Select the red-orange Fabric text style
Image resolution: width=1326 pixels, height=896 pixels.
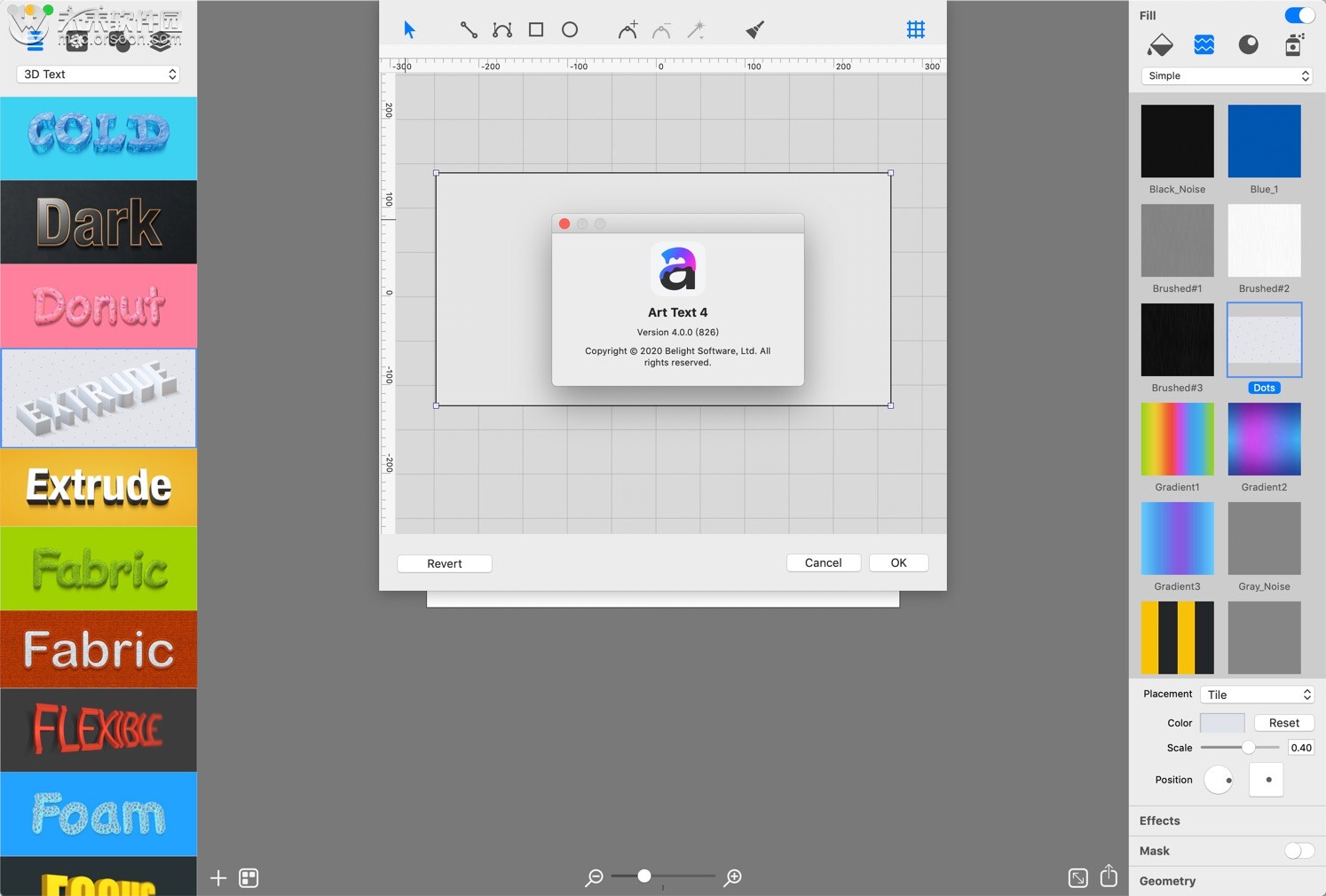pyautogui.click(x=99, y=649)
